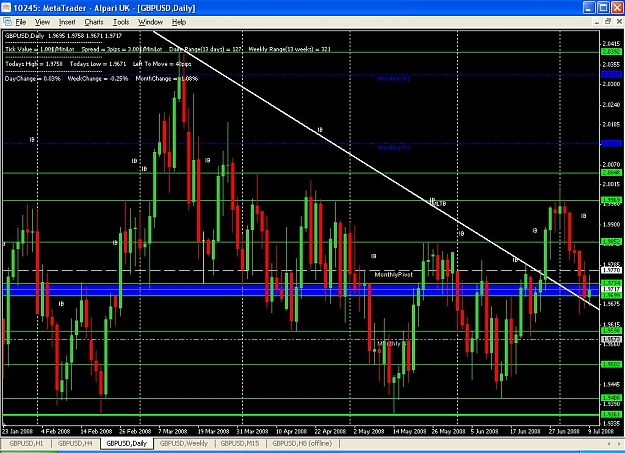Image resolution: width=625 pixels, height=453 pixels.
Task: Open the Window menu
Action: coord(150,22)
